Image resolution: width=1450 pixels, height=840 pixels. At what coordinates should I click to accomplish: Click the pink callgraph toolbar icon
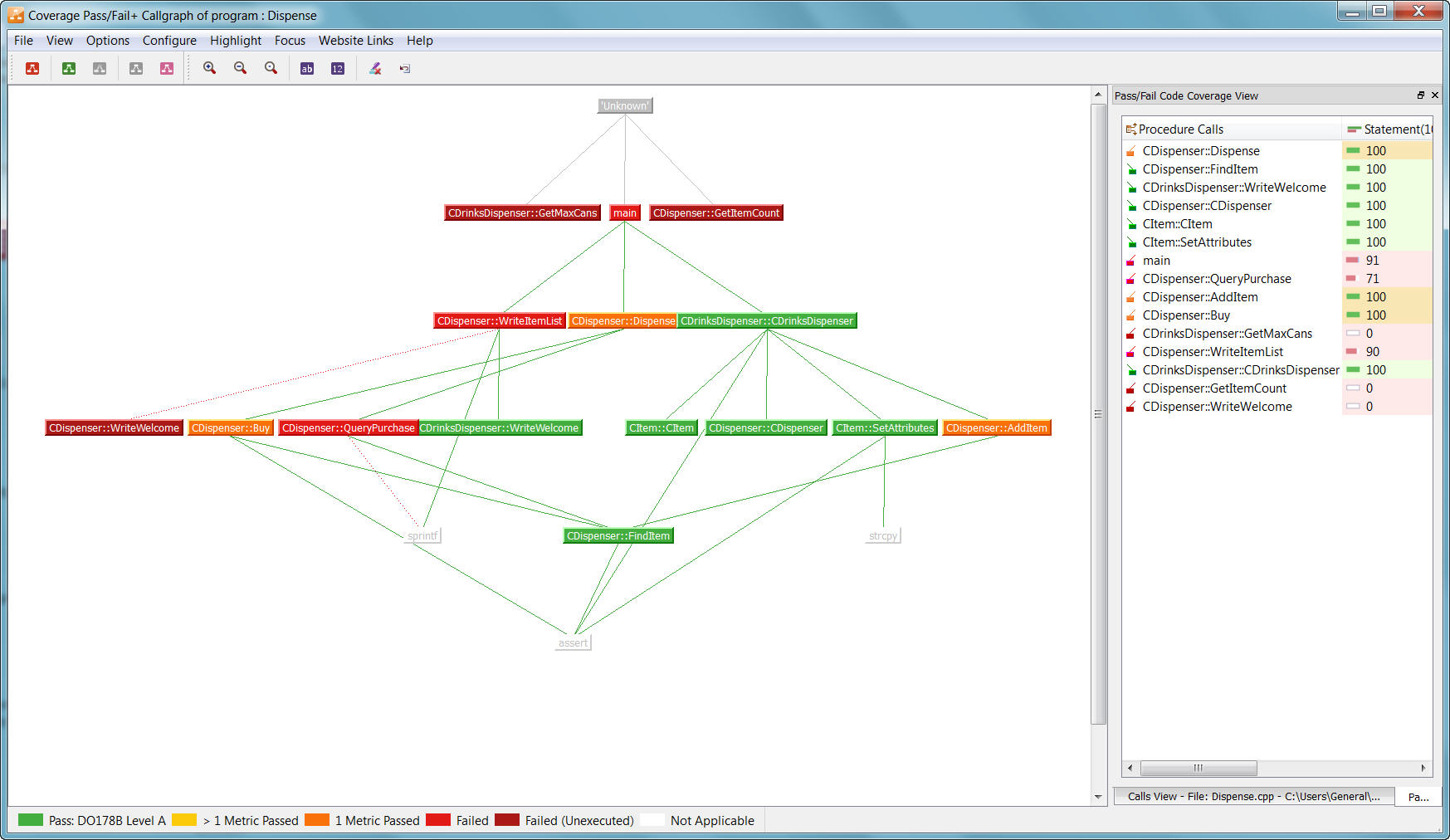[167, 69]
